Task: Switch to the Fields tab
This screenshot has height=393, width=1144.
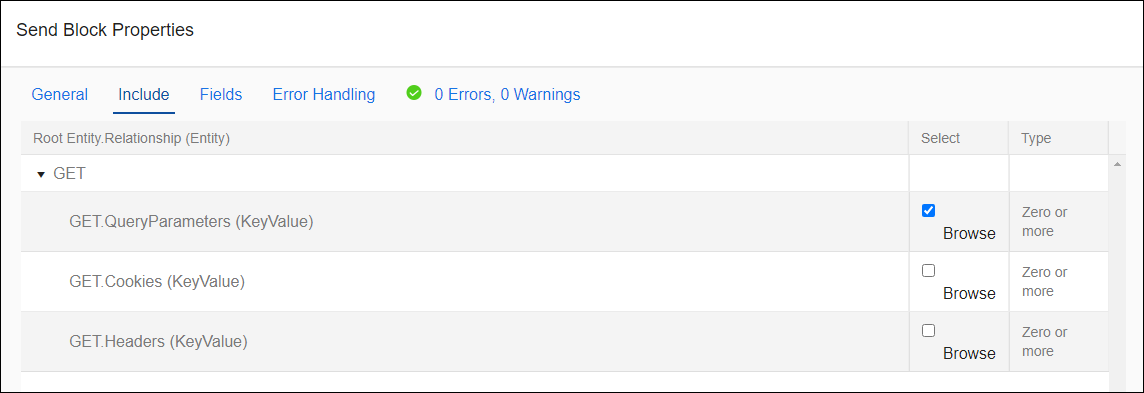Action: point(221,94)
